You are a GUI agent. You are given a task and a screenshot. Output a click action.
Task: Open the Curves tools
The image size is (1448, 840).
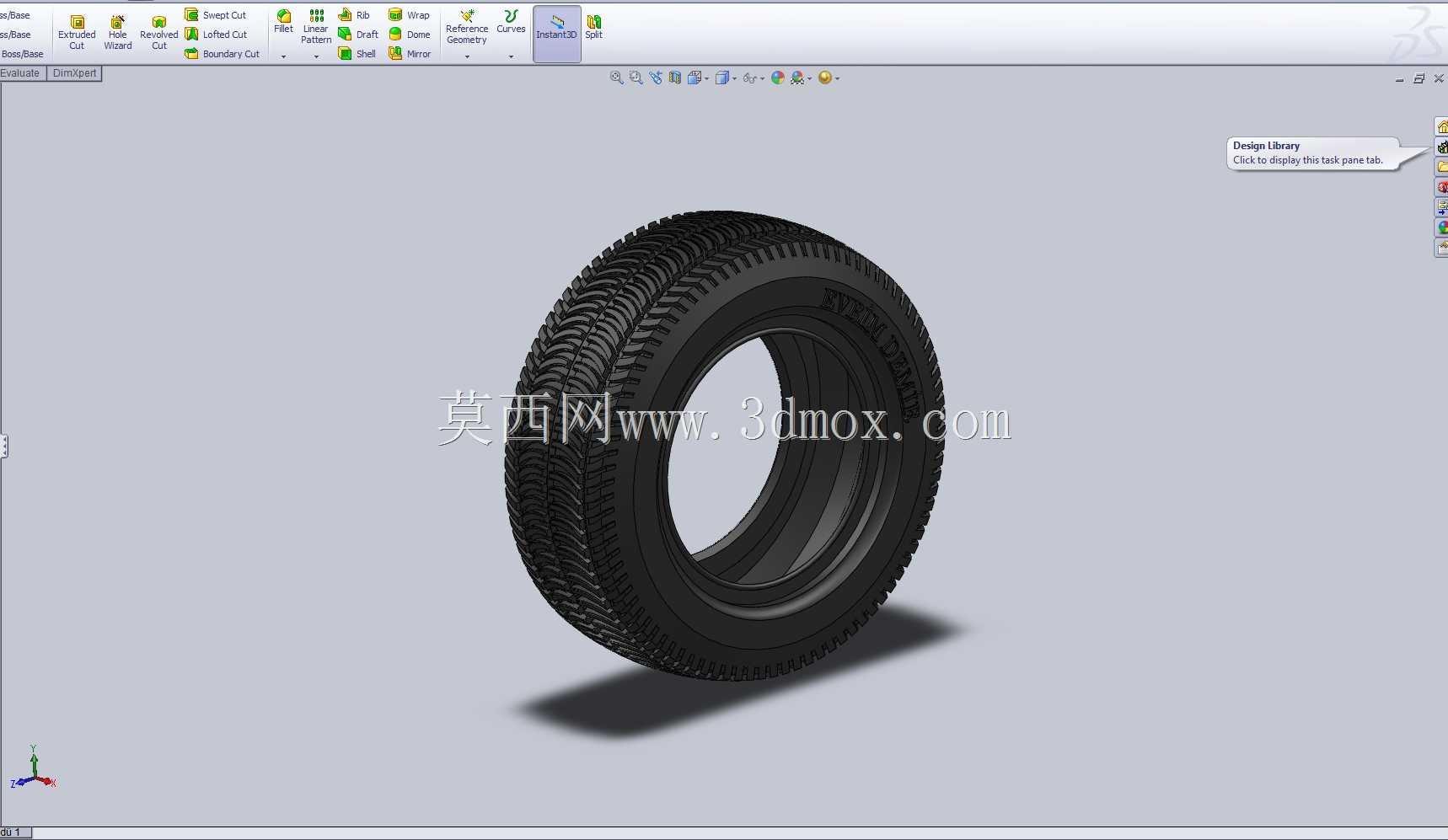click(x=511, y=22)
